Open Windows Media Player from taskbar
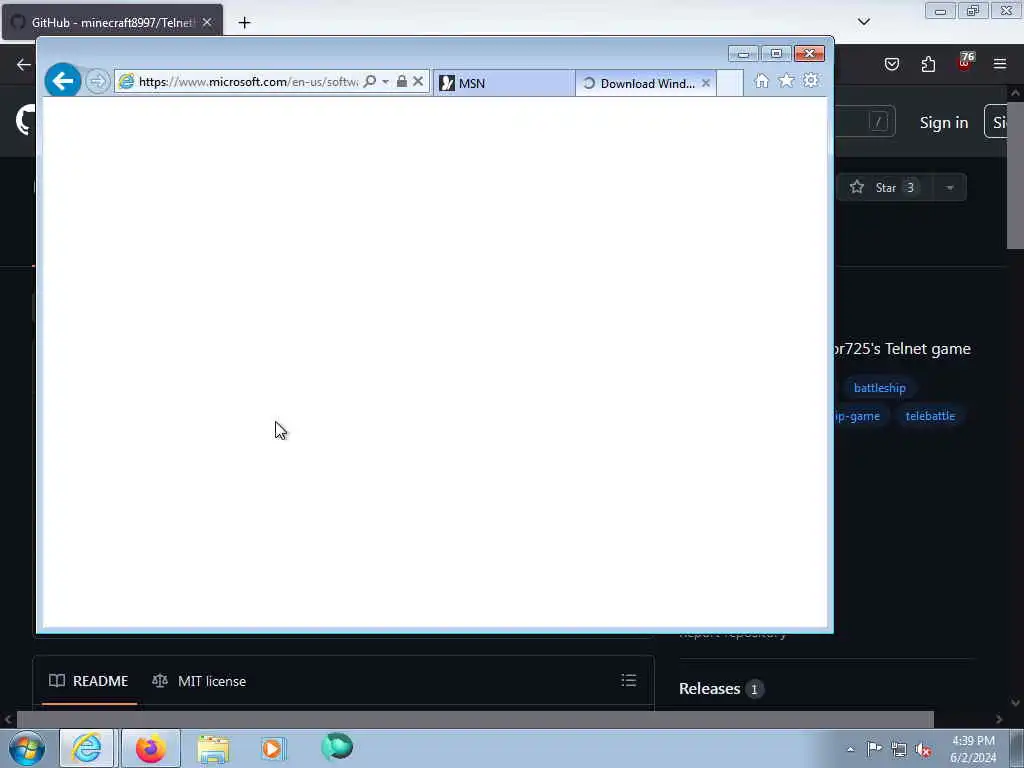The height and width of the screenshot is (768, 1024). 274,748
